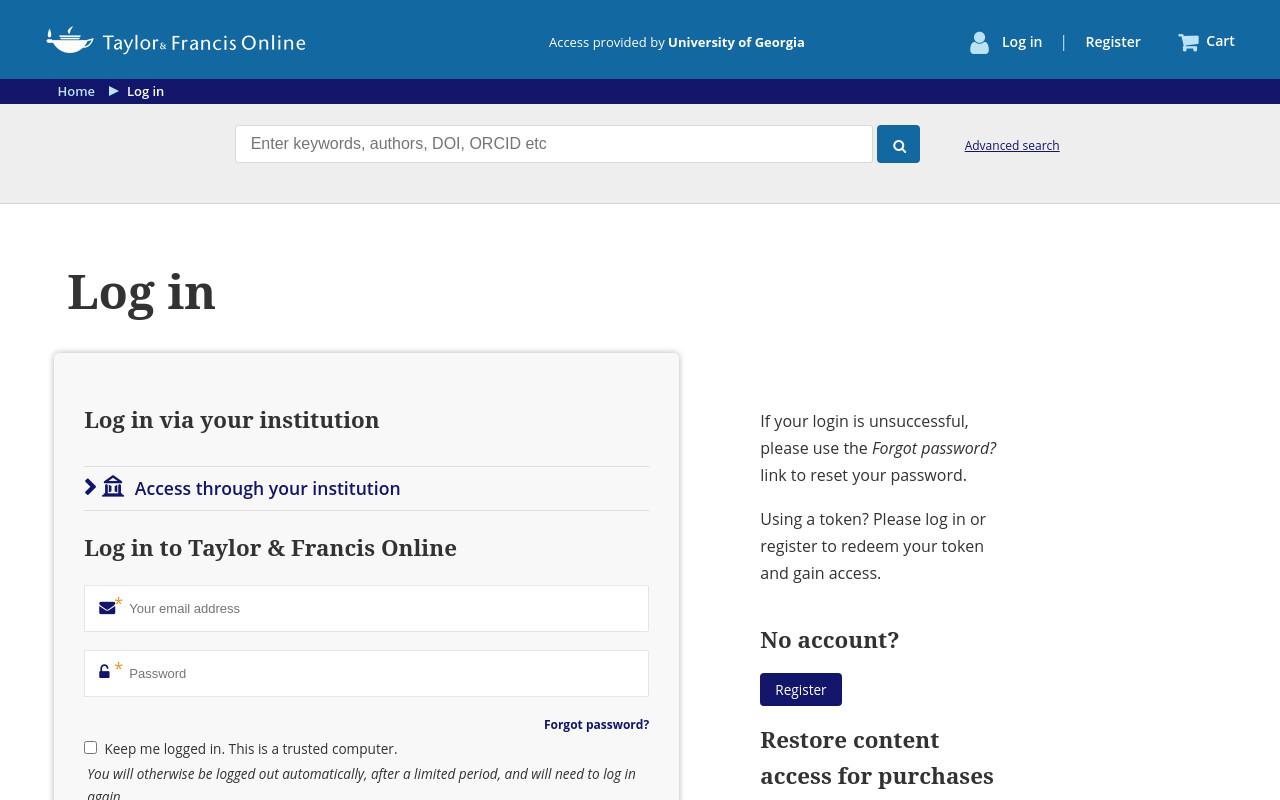Click the shopping cart icon
The height and width of the screenshot is (800, 1280).
coord(1188,42)
